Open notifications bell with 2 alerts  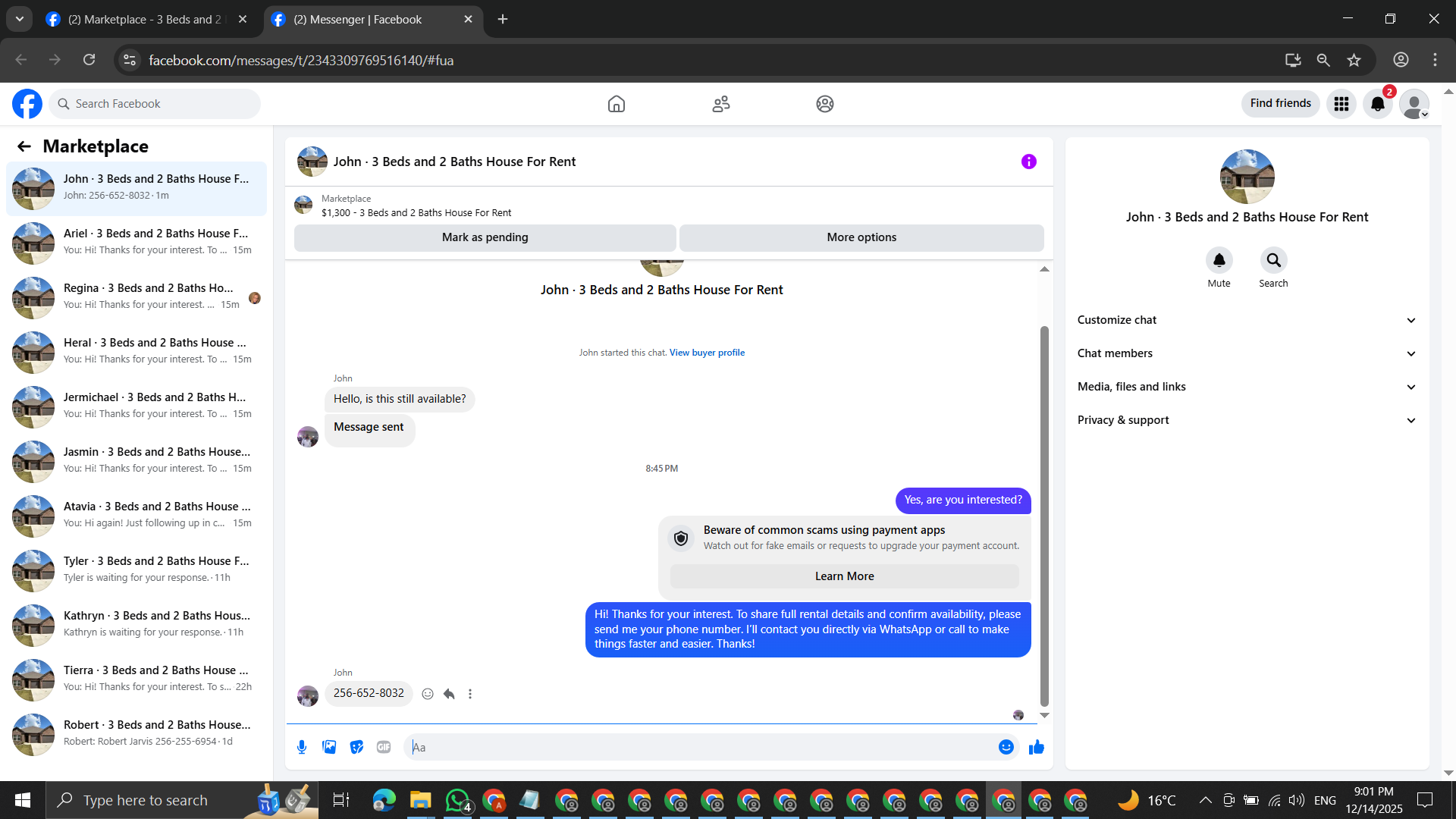tap(1377, 104)
